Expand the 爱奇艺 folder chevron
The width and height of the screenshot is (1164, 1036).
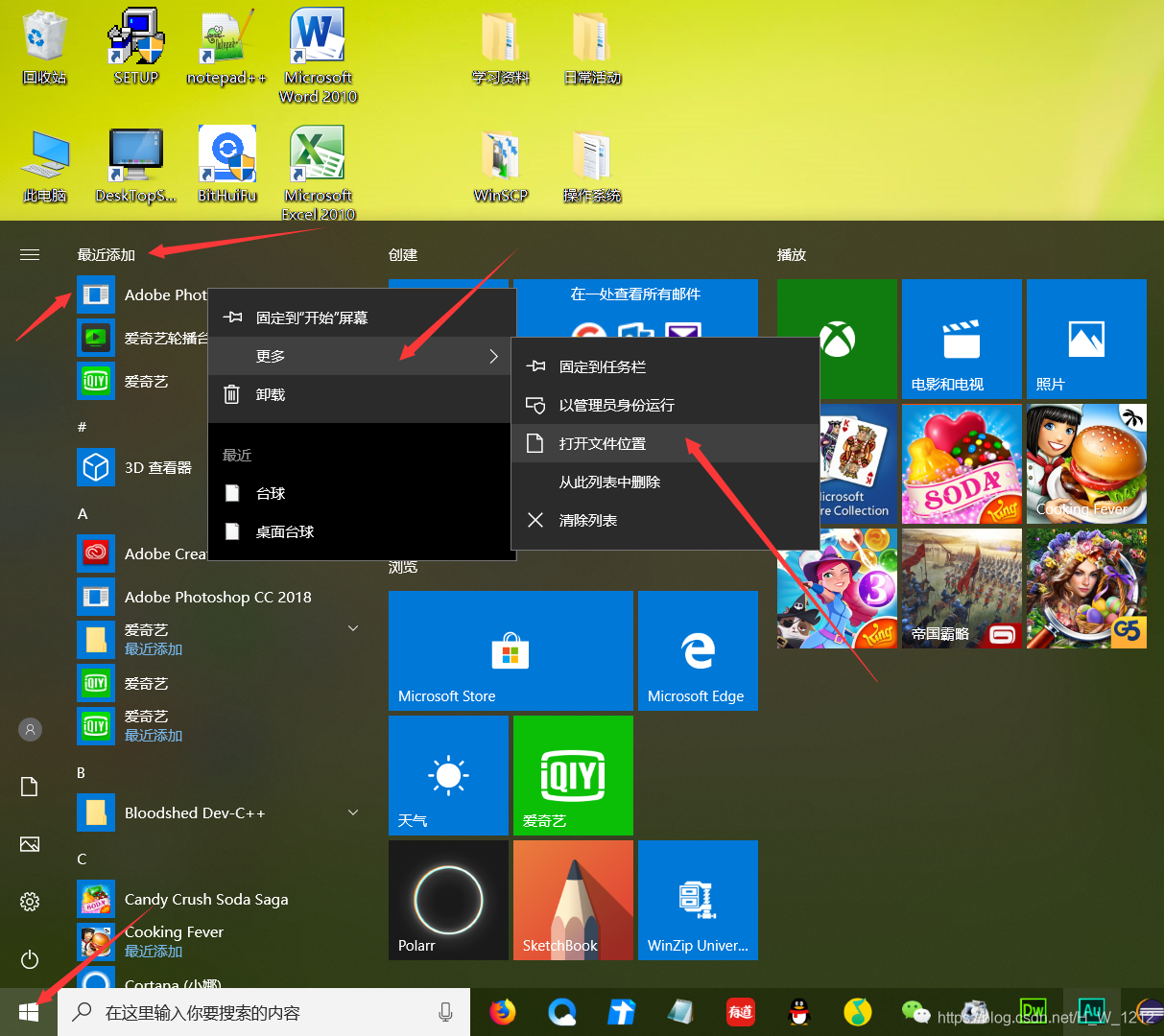(x=353, y=628)
